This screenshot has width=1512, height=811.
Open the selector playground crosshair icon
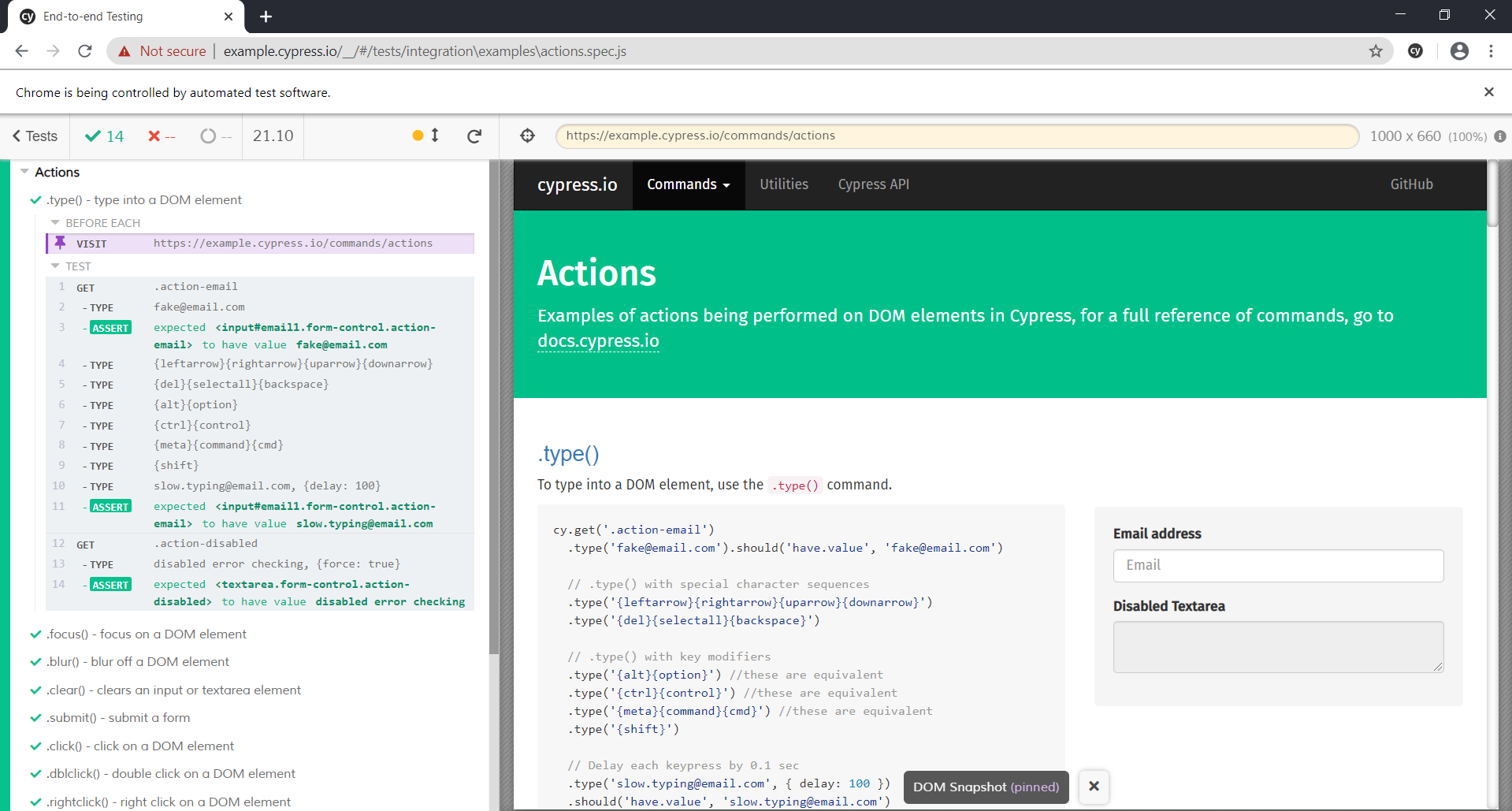click(528, 136)
